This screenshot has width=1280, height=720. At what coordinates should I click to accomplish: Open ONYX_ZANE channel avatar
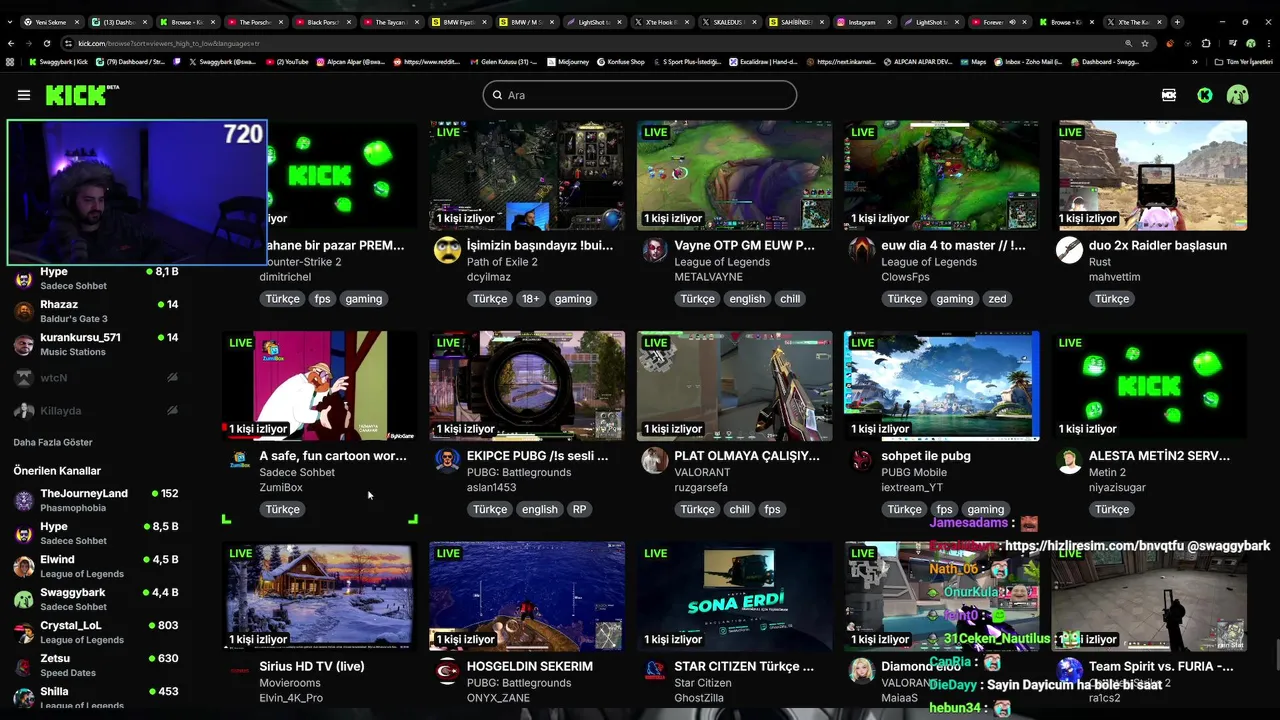click(x=447, y=671)
